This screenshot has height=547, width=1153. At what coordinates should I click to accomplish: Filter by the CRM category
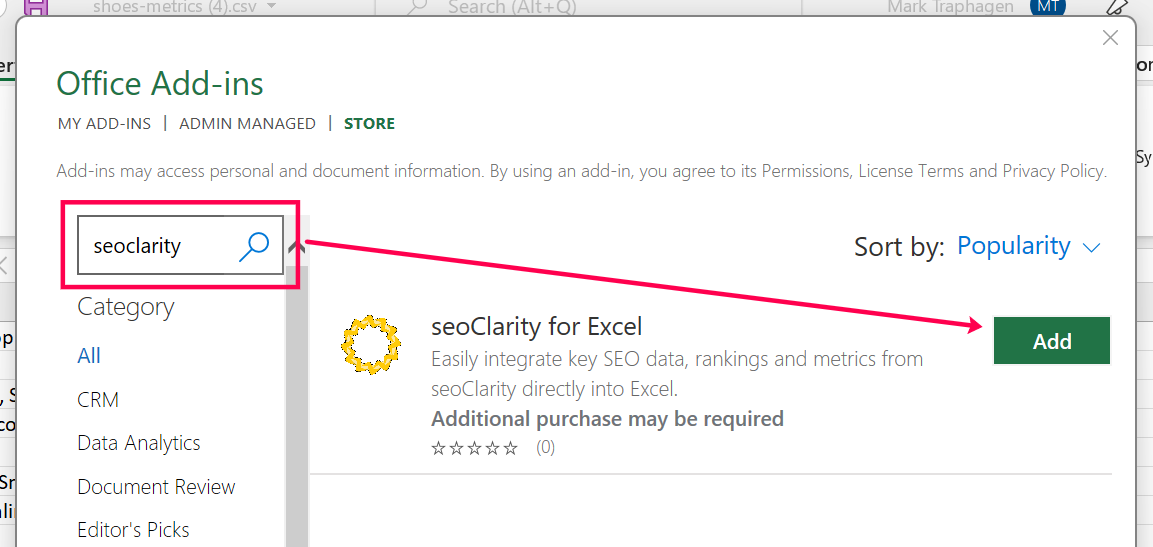(98, 400)
